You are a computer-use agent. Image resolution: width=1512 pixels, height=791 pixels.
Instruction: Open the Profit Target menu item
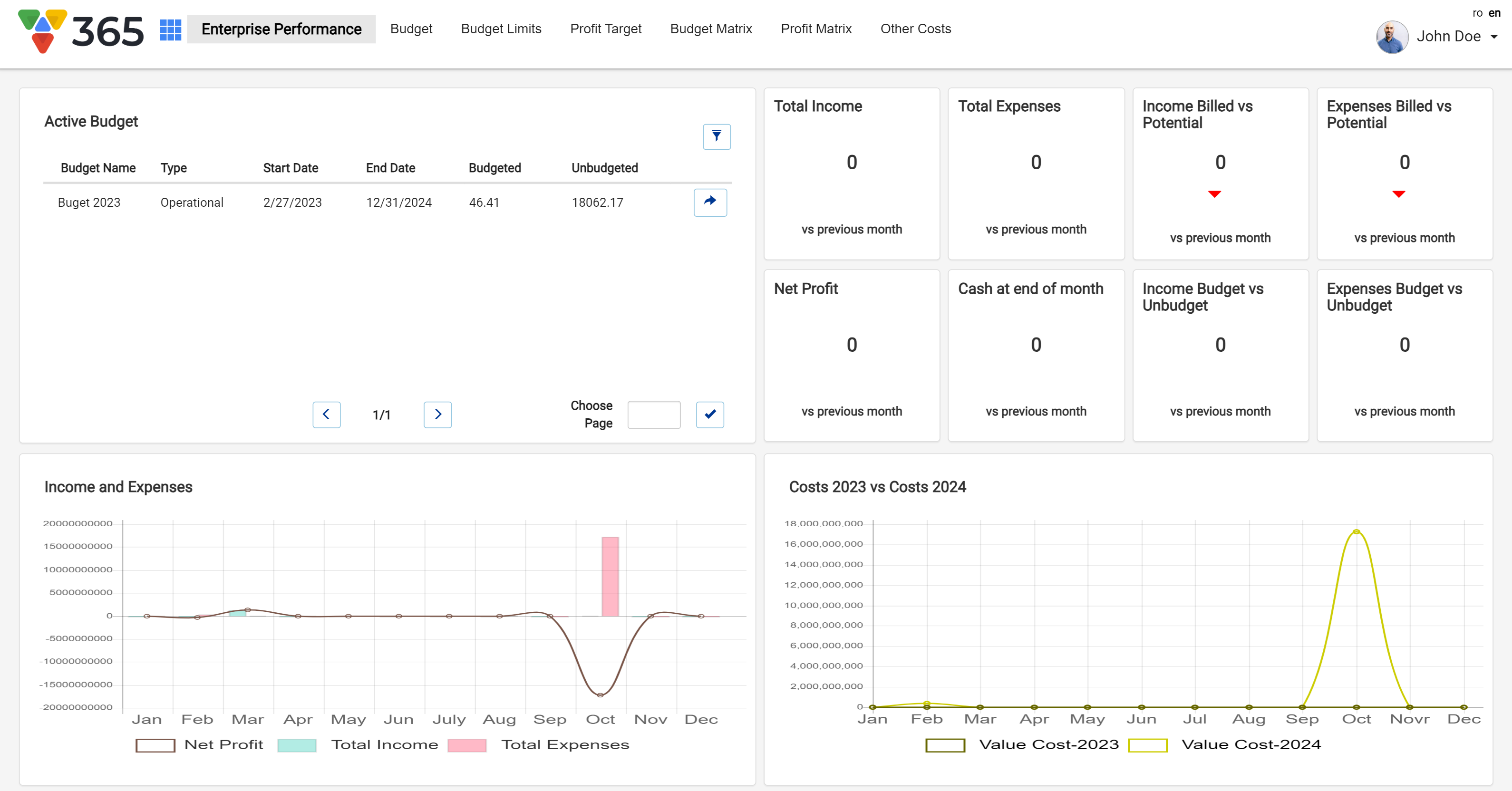(605, 29)
